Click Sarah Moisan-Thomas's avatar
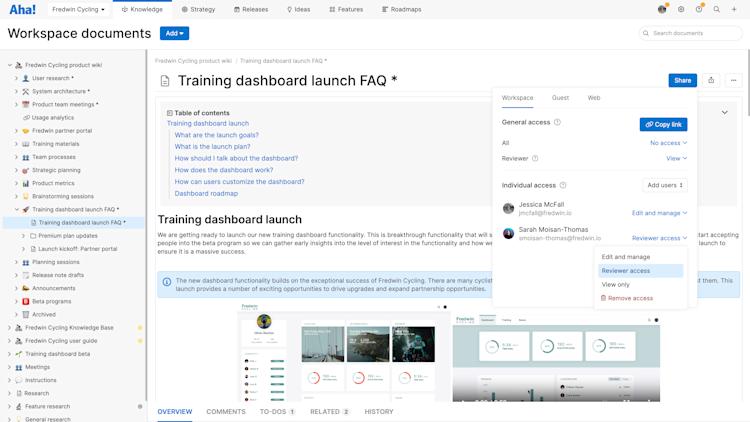Screen dimensions: 750x422 [x=508, y=233]
